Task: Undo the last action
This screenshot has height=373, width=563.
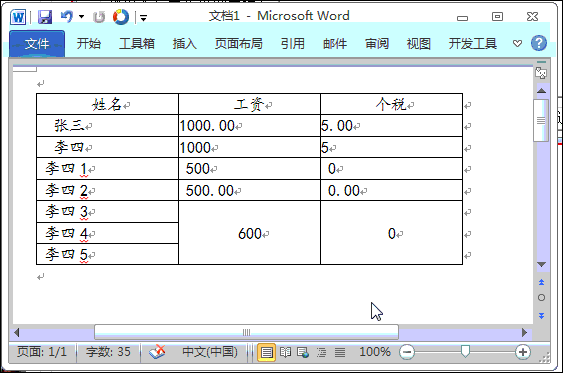Action: [67, 17]
